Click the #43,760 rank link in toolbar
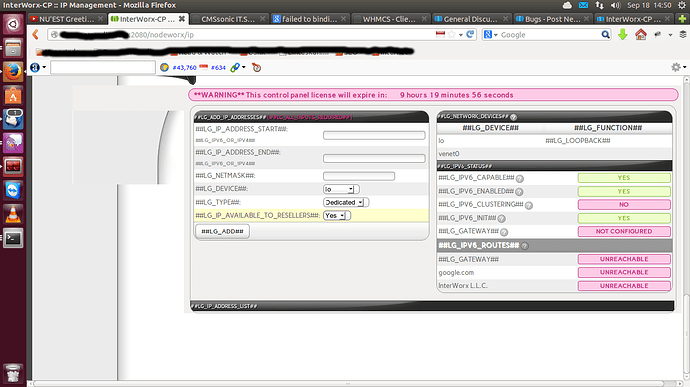The width and height of the screenshot is (690, 387). [184, 67]
